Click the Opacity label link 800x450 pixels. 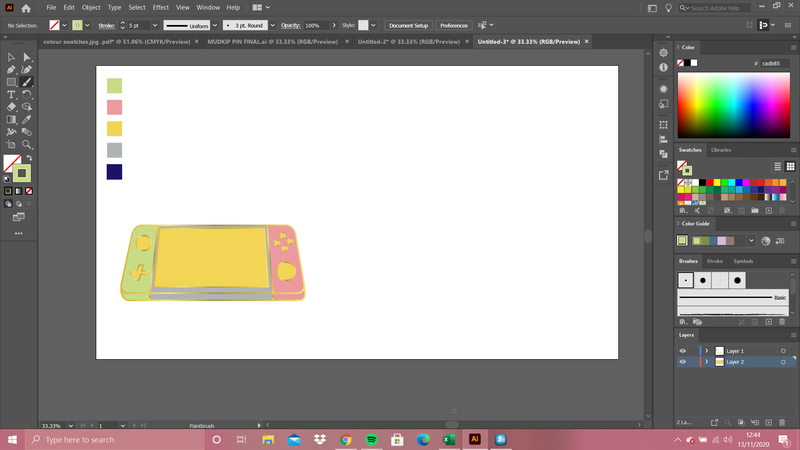290,26
